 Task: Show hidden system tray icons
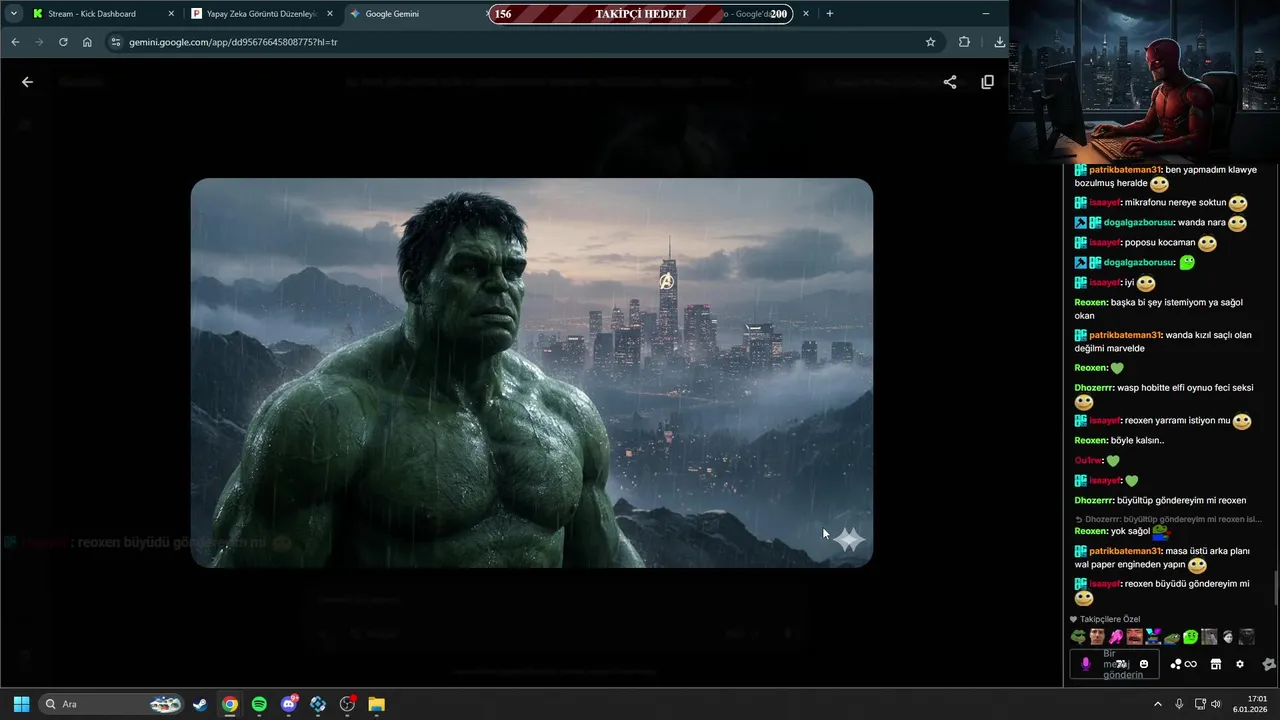pyautogui.click(x=1158, y=704)
